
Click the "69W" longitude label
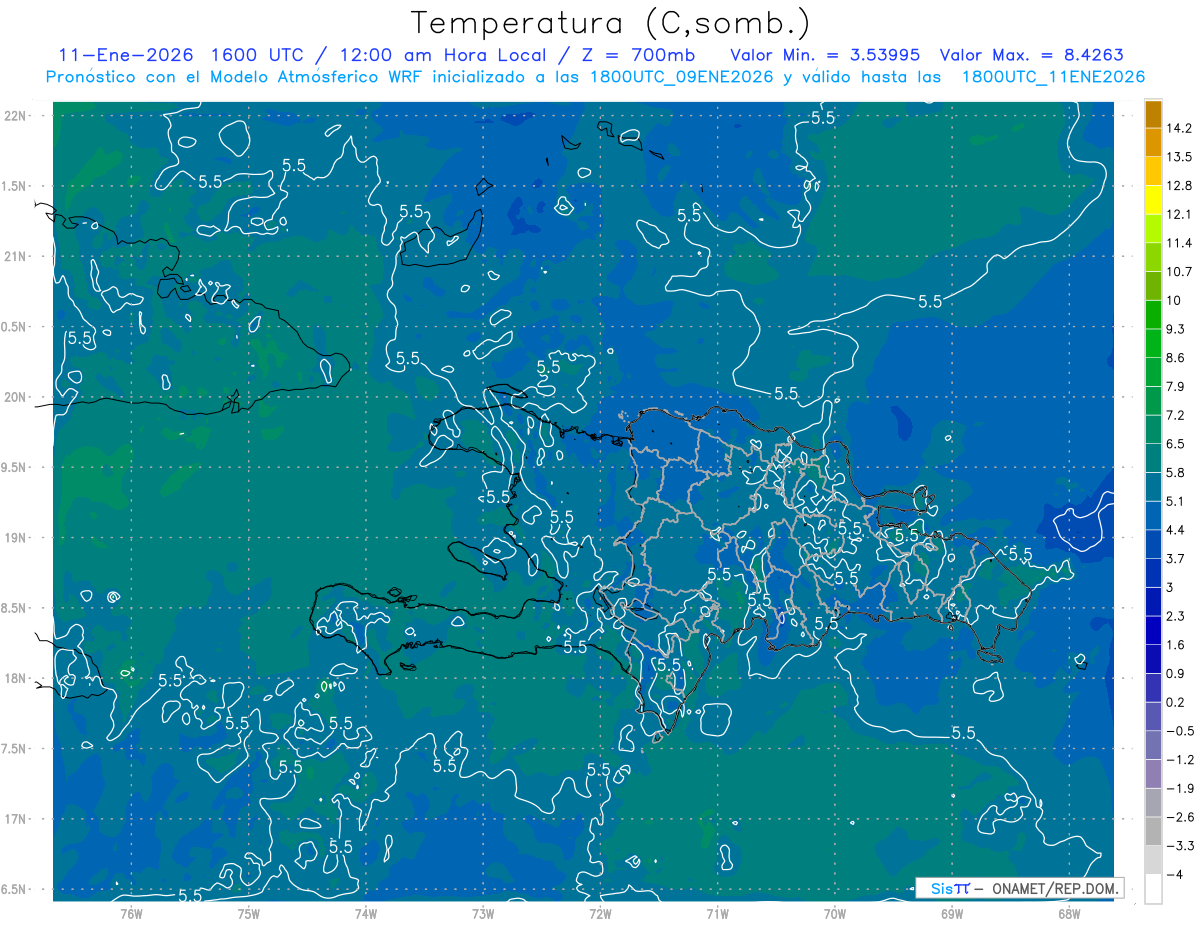[x=952, y=913]
